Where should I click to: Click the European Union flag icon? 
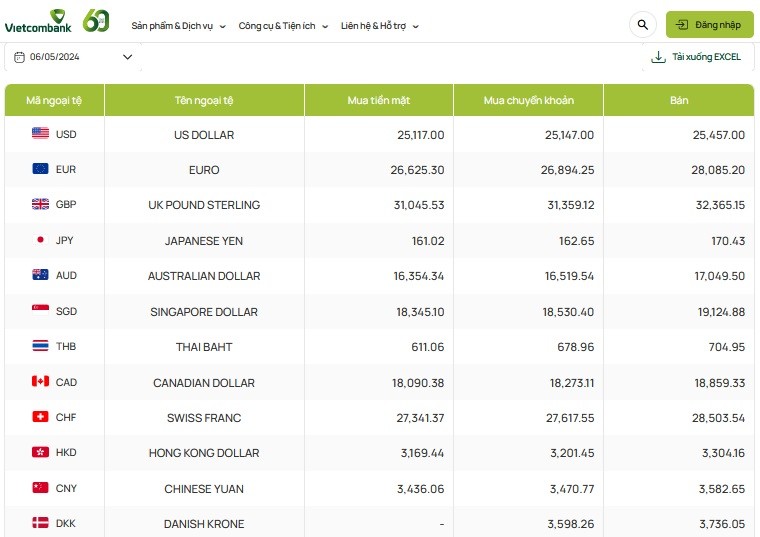click(x=41, y=169)
